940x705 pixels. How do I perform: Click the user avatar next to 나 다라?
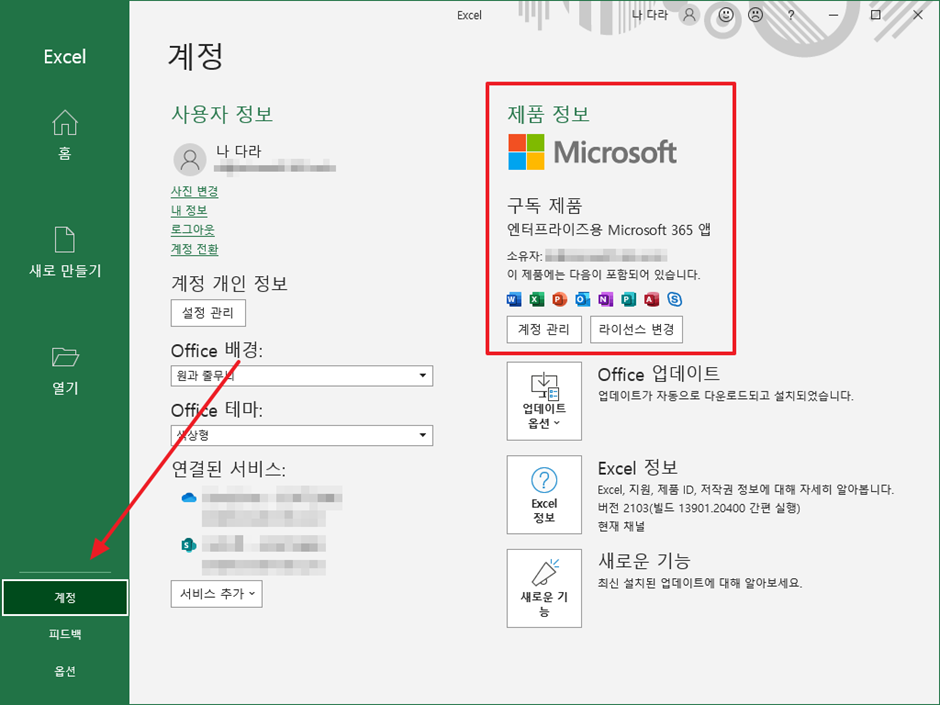tap(189, 159)
